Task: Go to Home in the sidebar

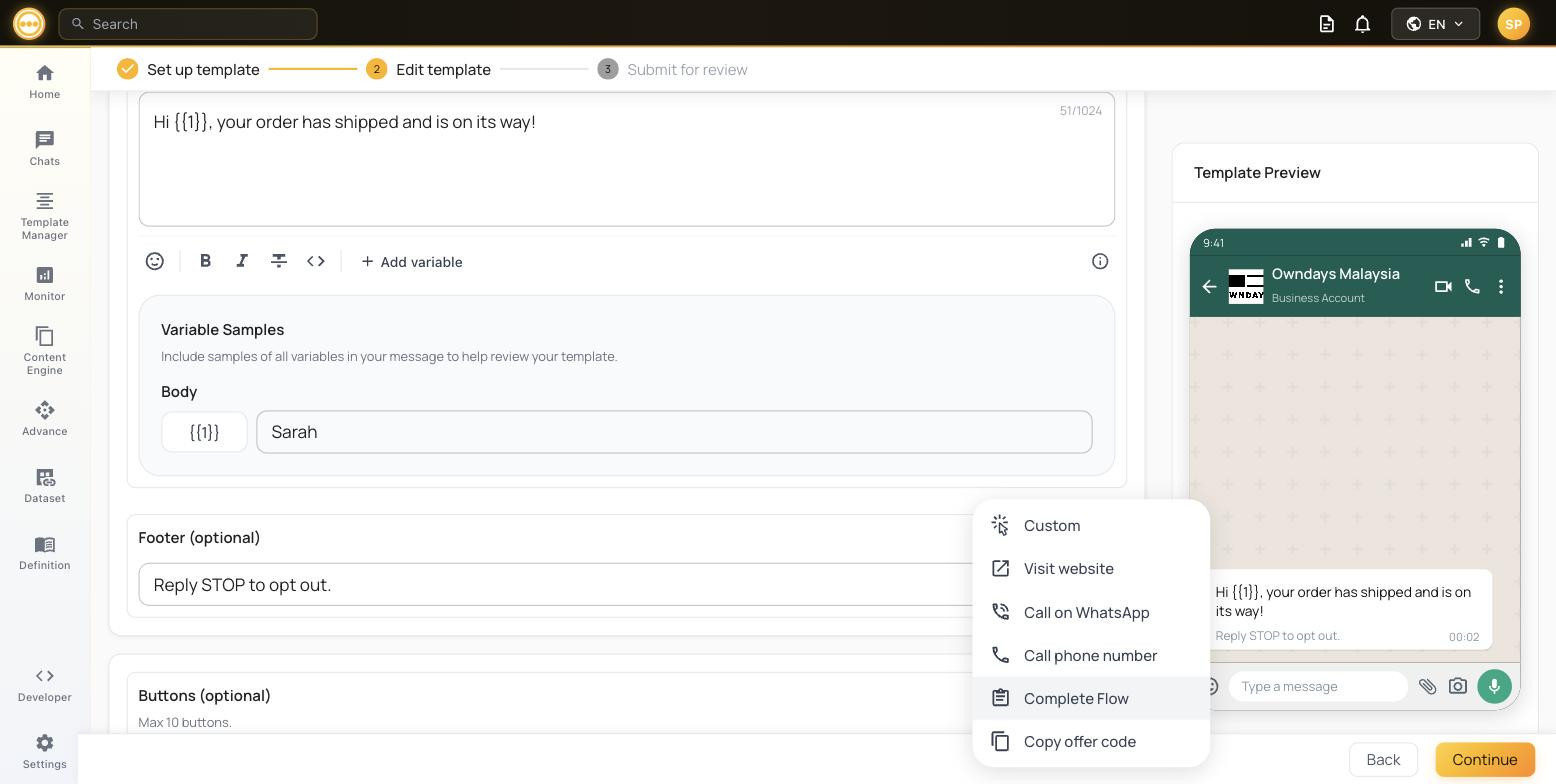Action: tap(44, 82)
